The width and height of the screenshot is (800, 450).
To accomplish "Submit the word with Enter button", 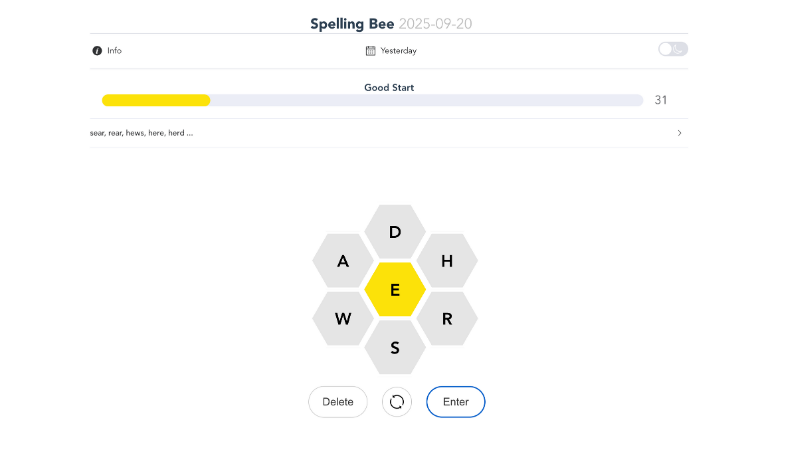I will click(x=456, y=402).
